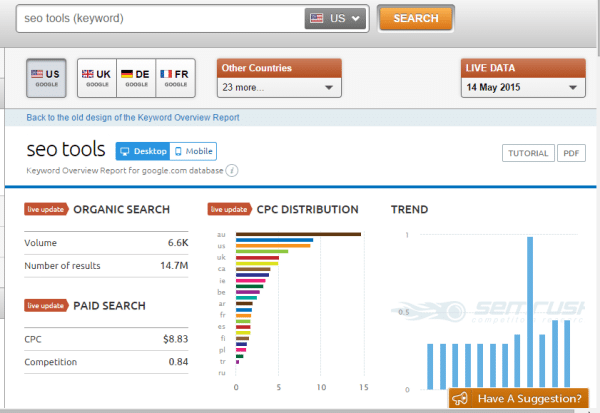Click the orange SEARCH button
The width and height of the screenshot is (600, 413).
click(x=416, y=18)
